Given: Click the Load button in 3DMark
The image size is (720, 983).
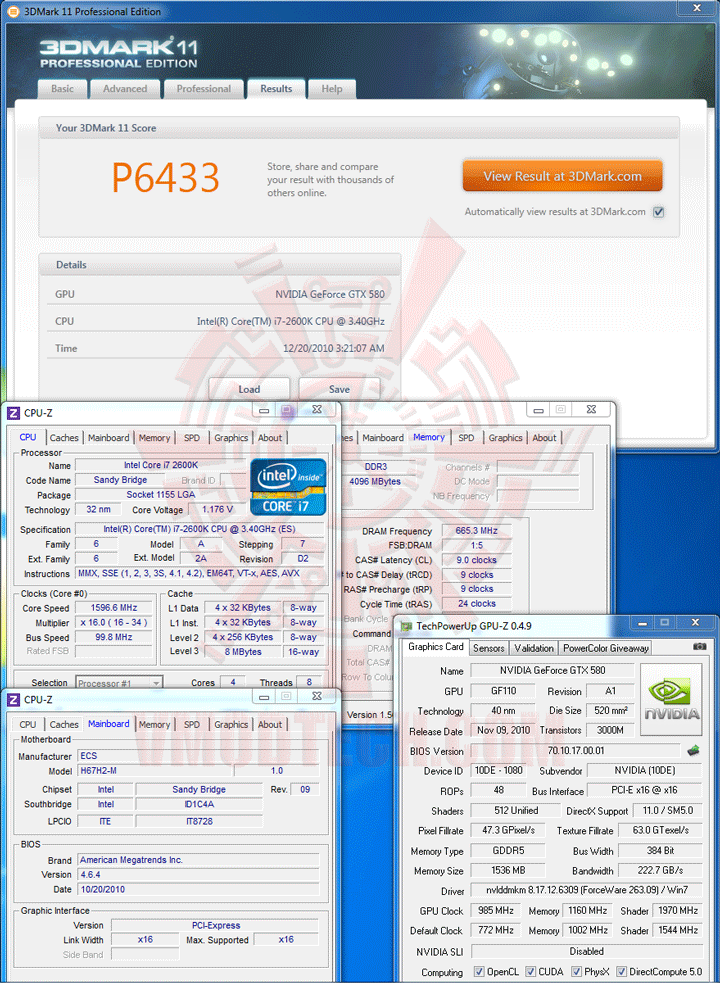Looking at the screenshot, I should 249,389.
